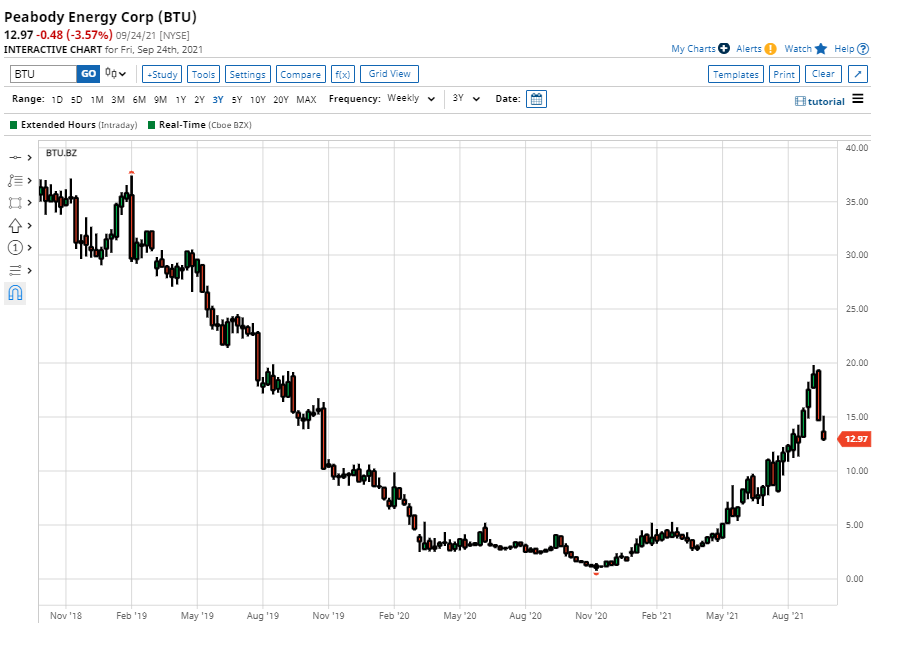Expand the arrow marker tool submenu
This screenshot has width=906, height=653.
[x=29, y=226]
